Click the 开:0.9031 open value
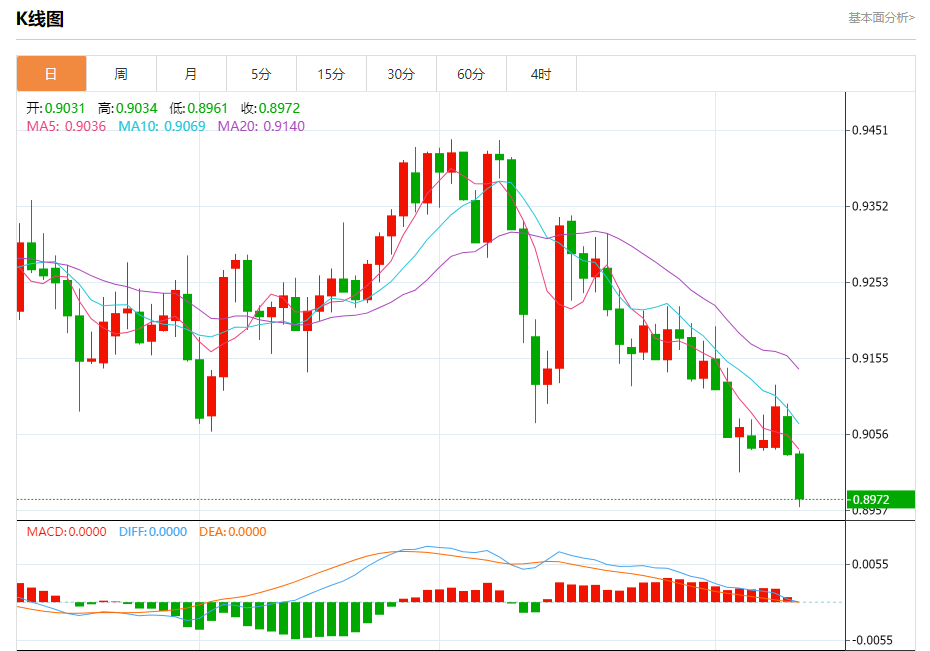The height and width of the screenshot is (651, 930). pyautogui.click(x=56, y=108)
